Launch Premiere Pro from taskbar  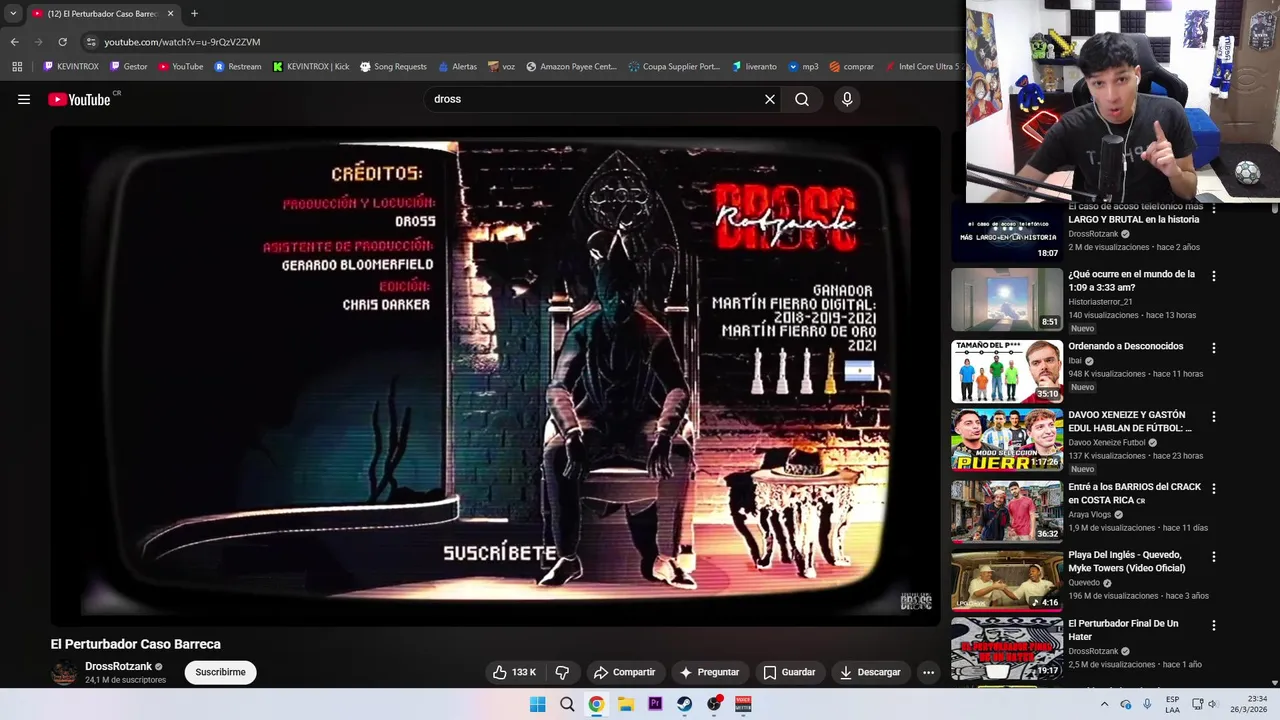[x=655, y=704]
